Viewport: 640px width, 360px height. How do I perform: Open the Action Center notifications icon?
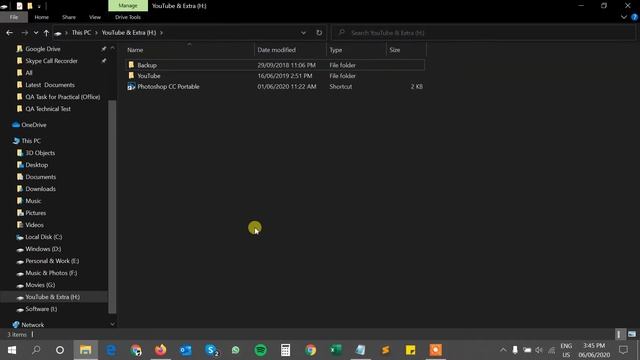pos(623,350)
